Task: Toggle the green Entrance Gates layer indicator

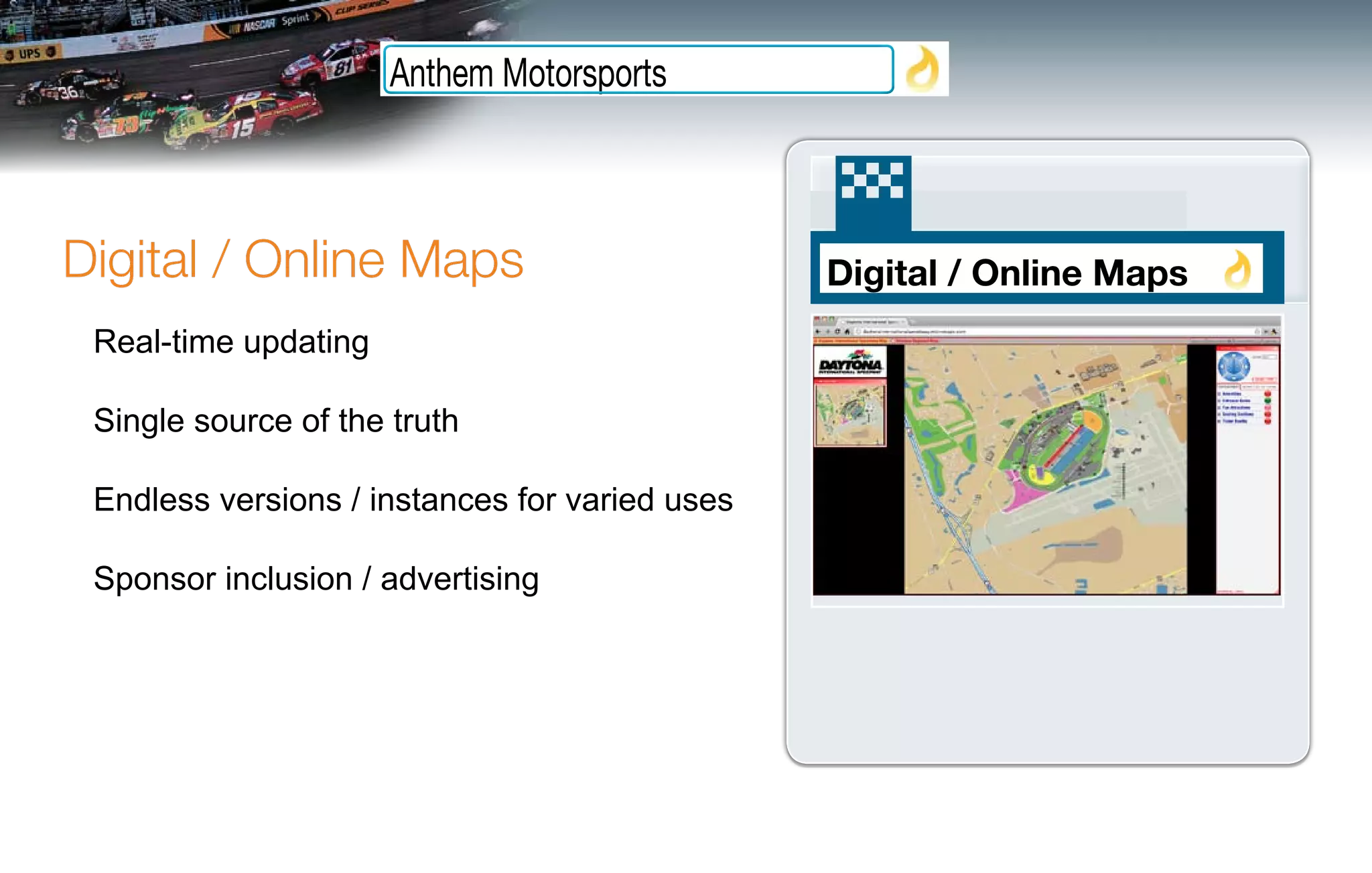Action: pos(1267,401)
